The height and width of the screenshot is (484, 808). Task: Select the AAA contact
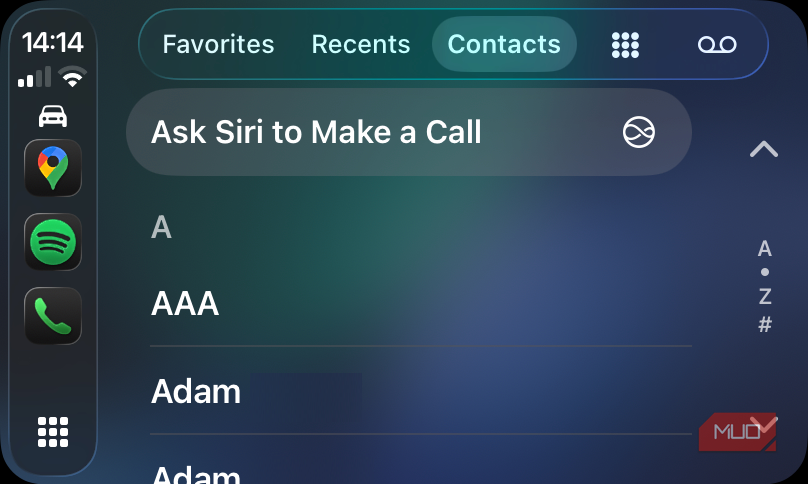point(185,304)
